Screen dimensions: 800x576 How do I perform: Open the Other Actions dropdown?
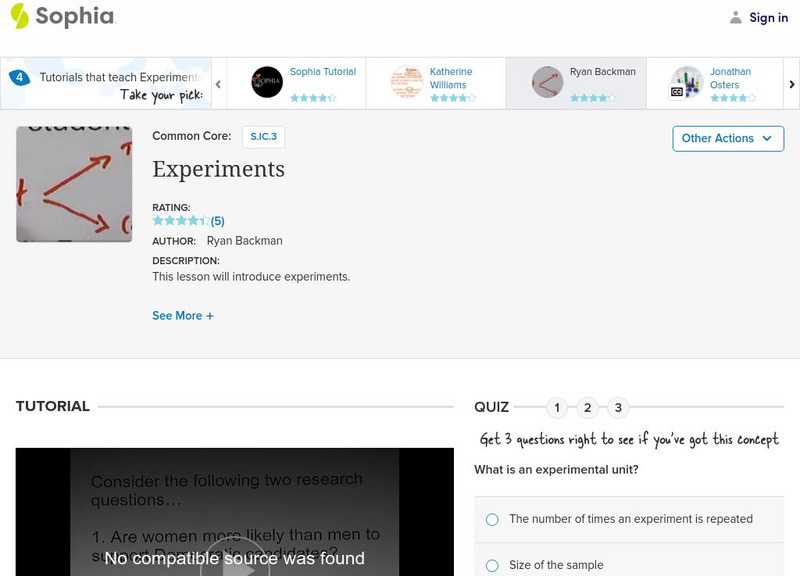(x=728, y=139)
